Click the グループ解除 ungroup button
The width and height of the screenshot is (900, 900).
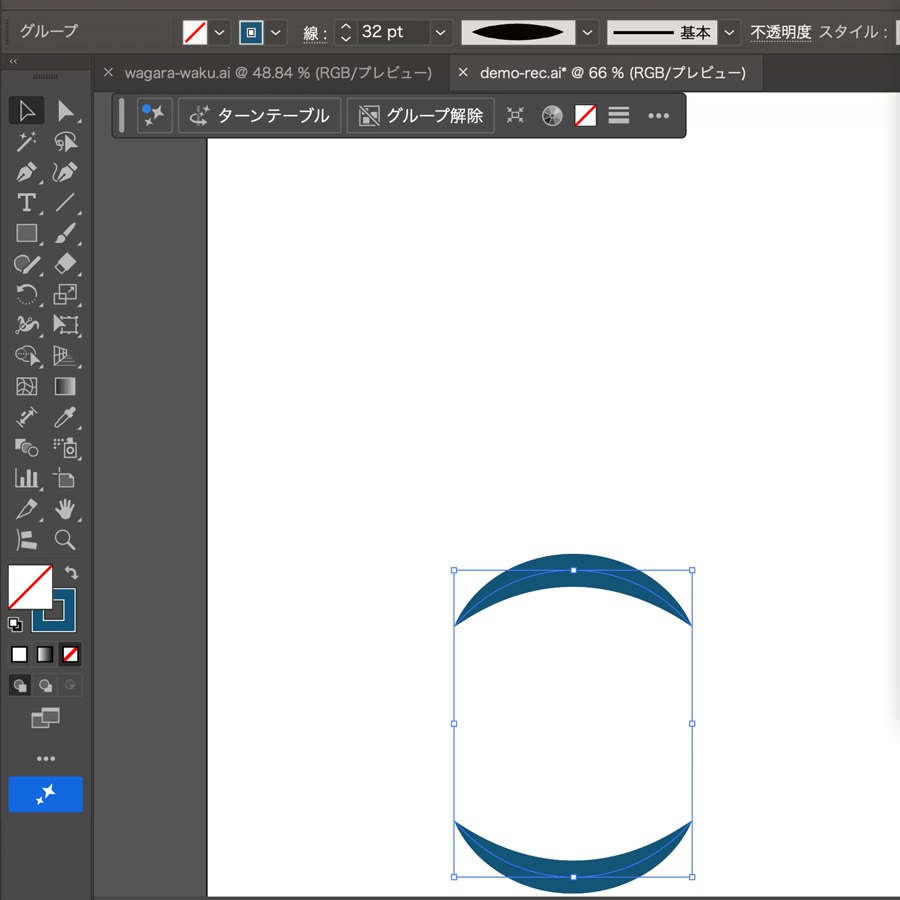click(x=421, y=116)
